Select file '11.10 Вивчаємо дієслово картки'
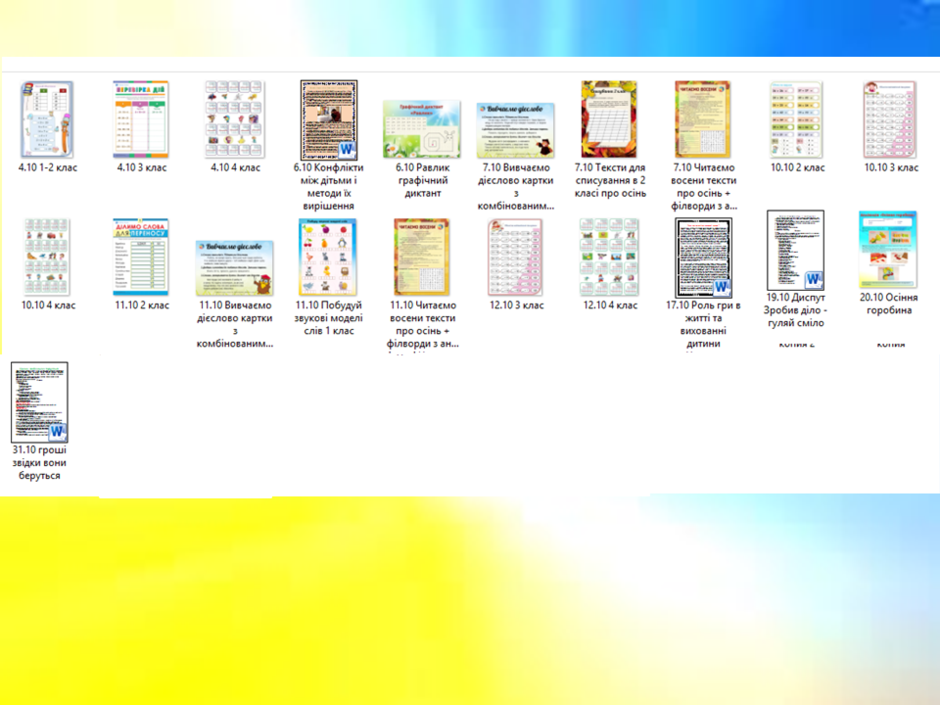The height and width of the screenshot is (705, 940). 234,267
